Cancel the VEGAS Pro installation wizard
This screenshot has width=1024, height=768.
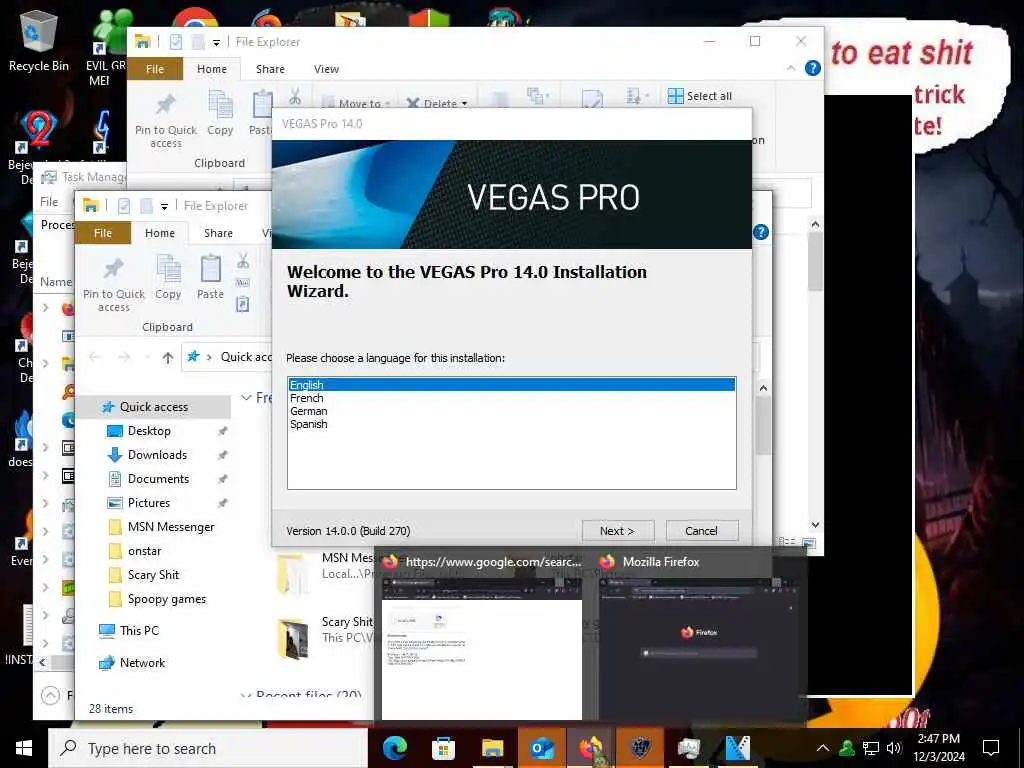pos(701,531)
